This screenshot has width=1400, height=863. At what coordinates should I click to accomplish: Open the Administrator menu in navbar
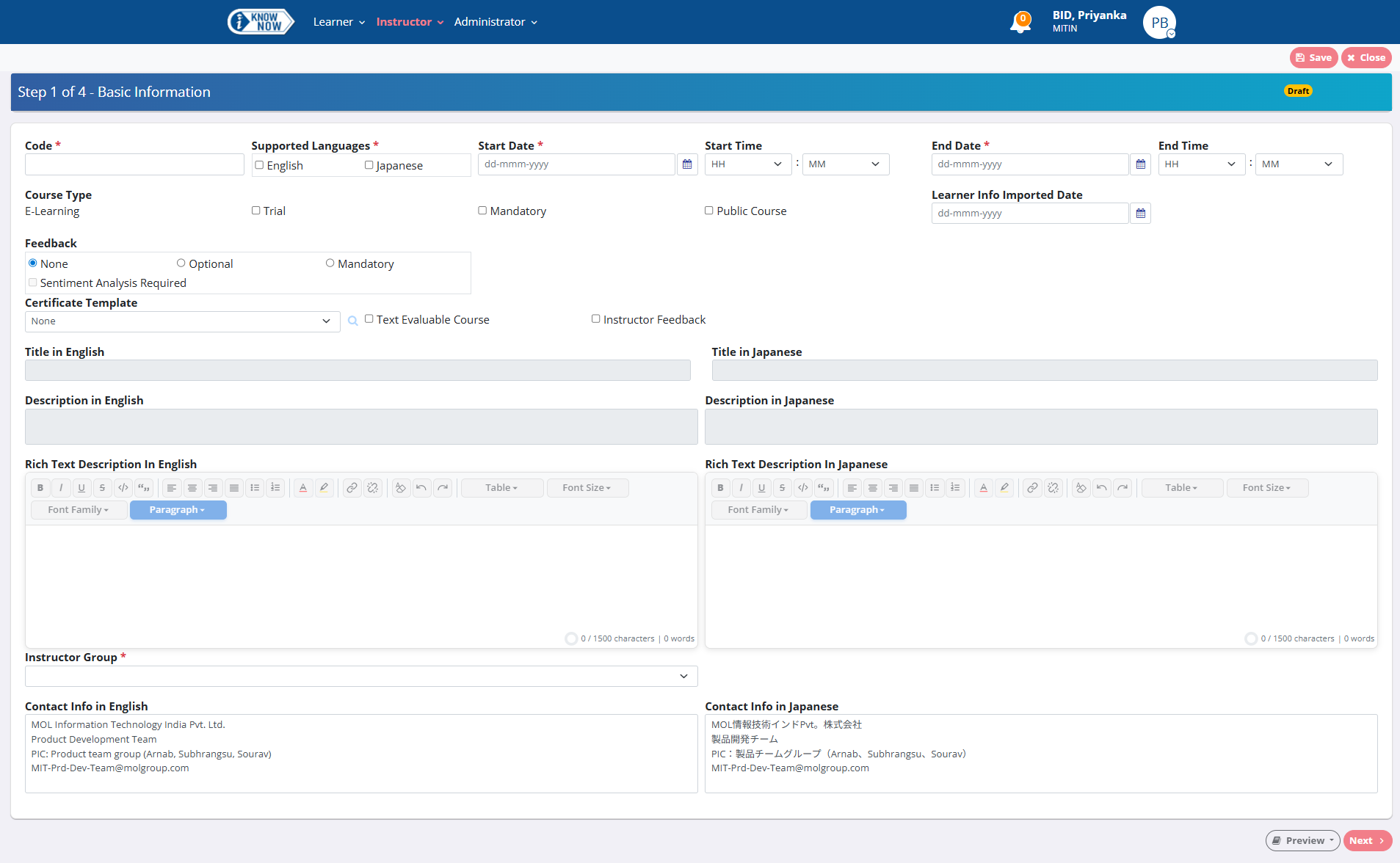point(496,22)
